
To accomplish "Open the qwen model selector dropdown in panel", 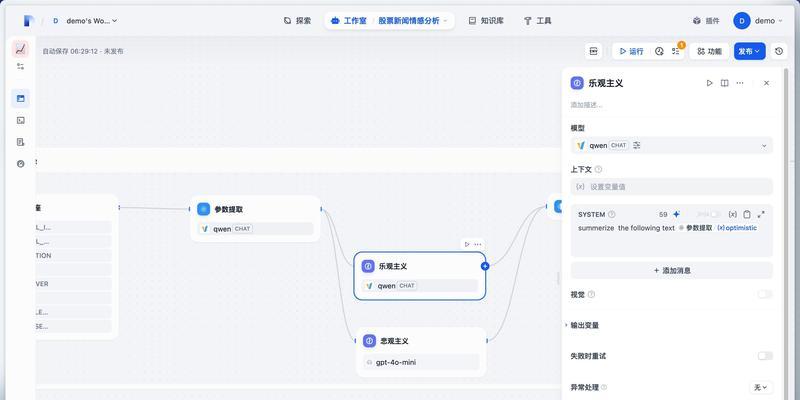I will pos(671,145).
